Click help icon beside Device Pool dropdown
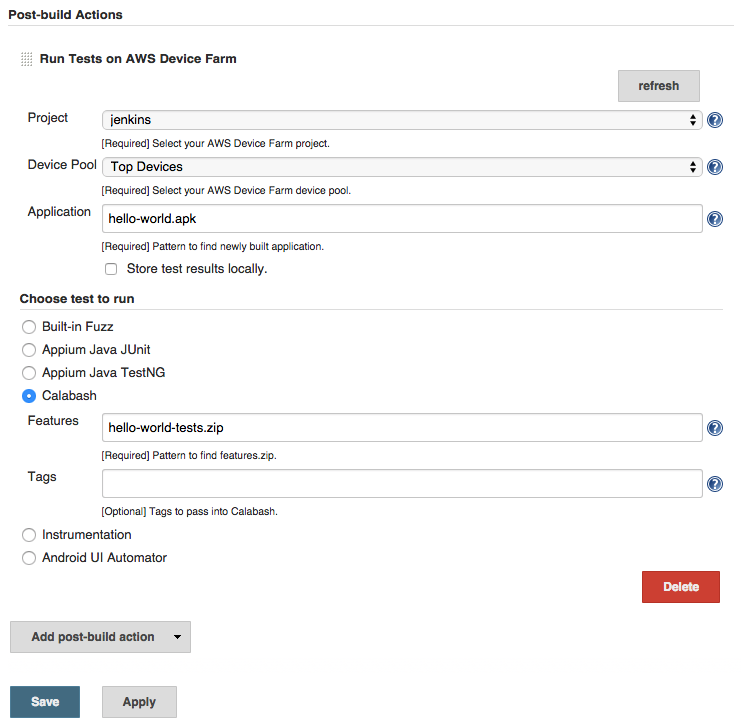 coord(715,167)
